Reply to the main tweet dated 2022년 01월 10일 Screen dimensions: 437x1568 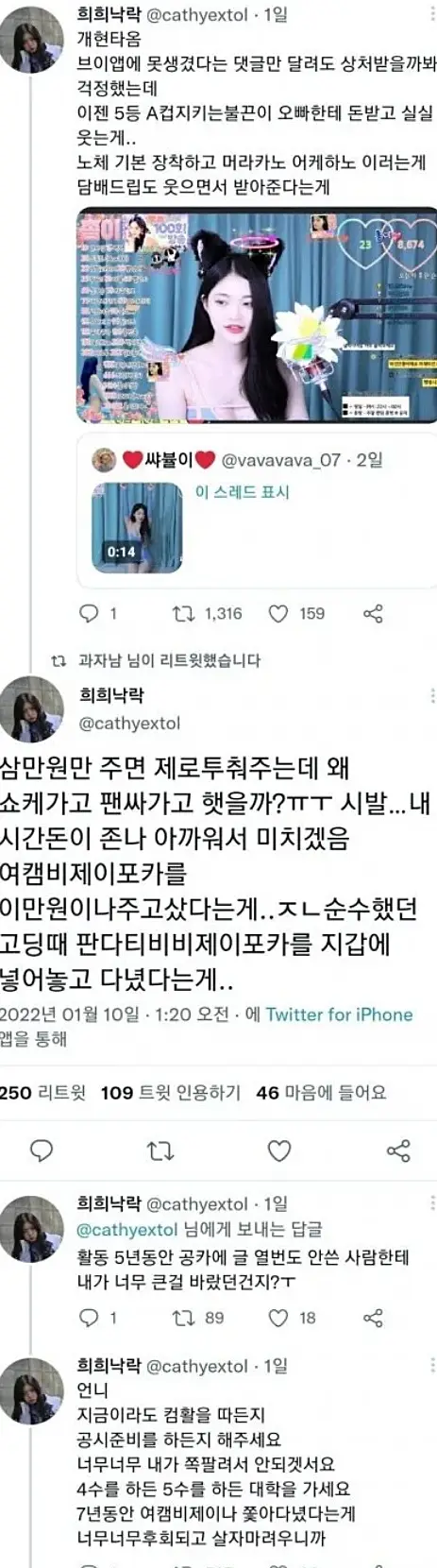42,1150
